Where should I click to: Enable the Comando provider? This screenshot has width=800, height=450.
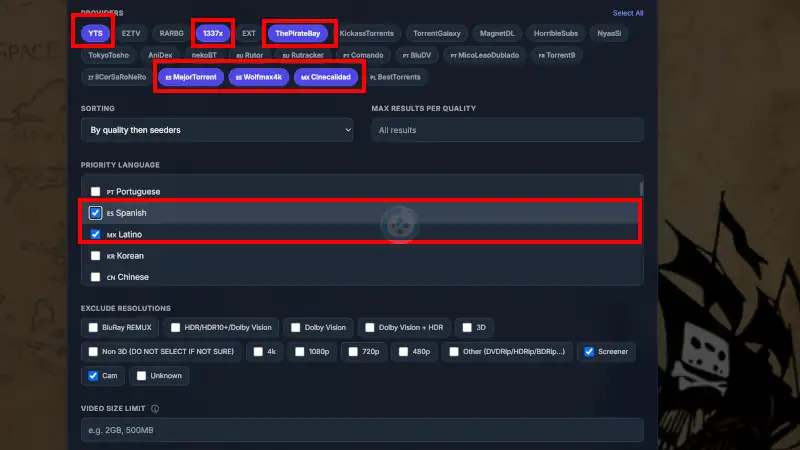pyautogui.click(x=363, y=55)
